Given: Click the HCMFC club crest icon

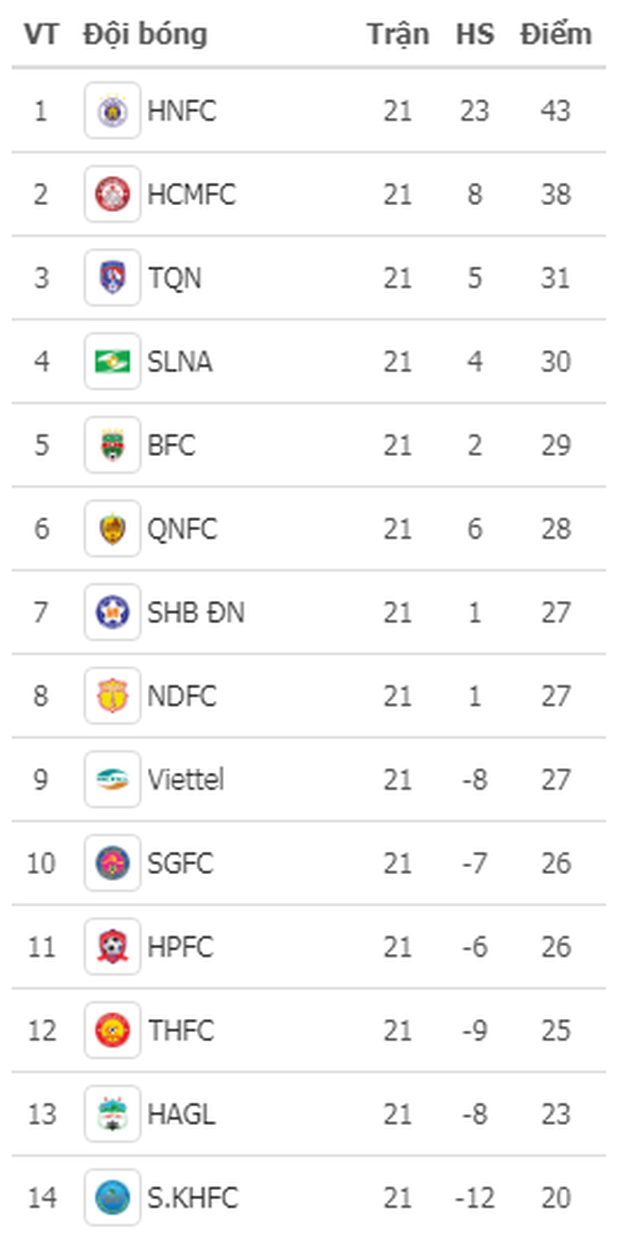Looking at the screenshot, I should [112, 194].
